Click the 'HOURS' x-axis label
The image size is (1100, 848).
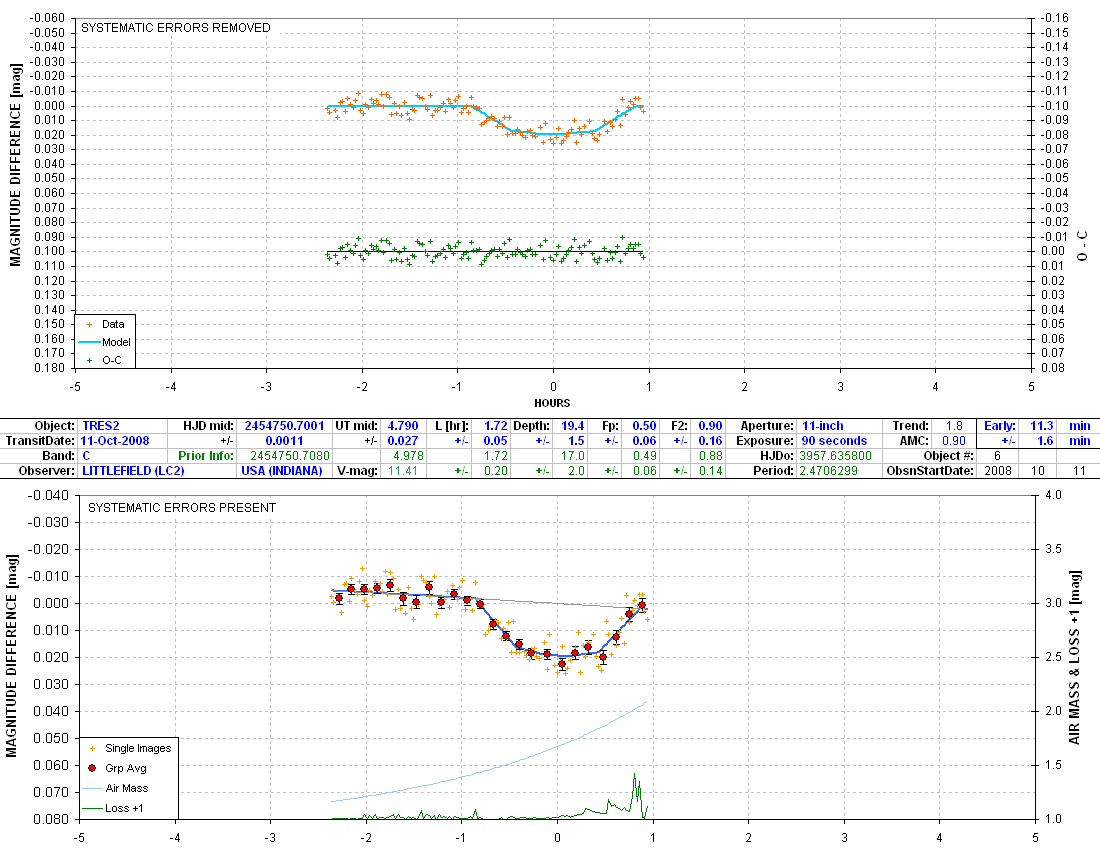click(x=552, y=403)
